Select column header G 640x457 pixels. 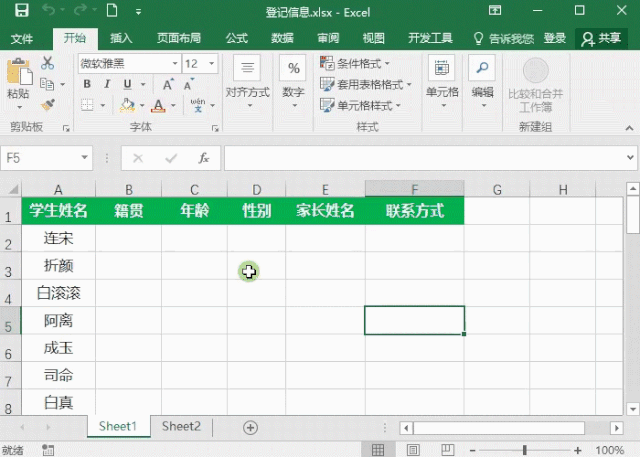pos(497,189)
